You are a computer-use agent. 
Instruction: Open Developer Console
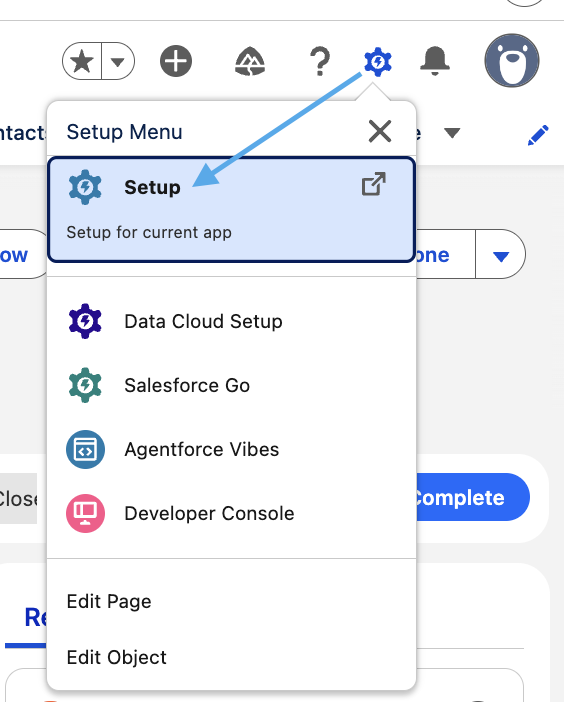tap(231, 514)
